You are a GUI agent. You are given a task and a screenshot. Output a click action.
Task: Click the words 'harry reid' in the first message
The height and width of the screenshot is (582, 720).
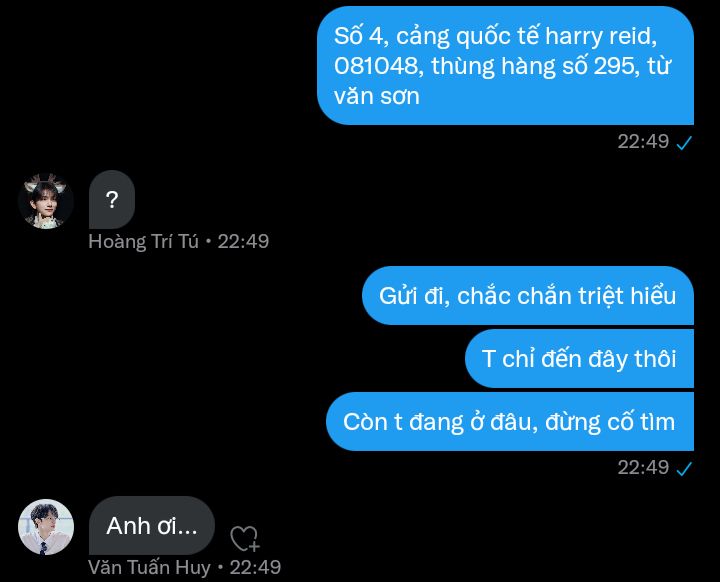tap(601, 37)
